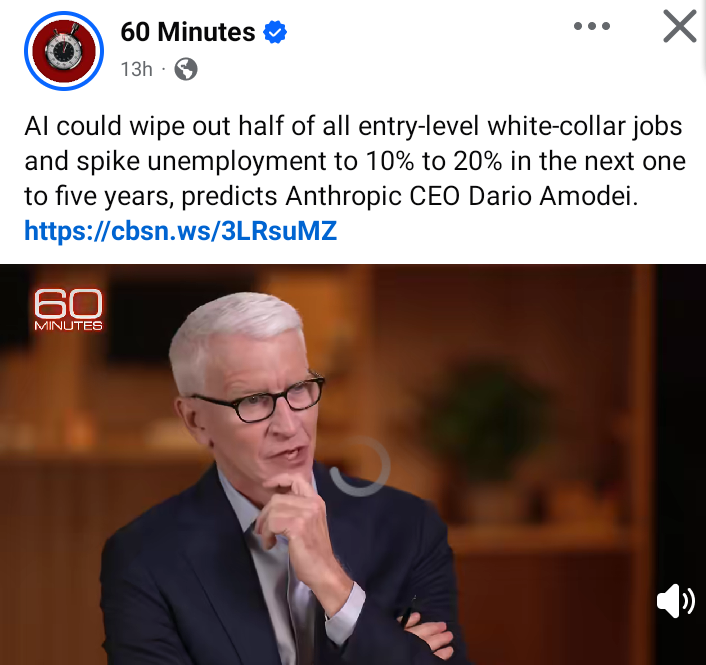Click the loading spinner on the video

click(x=360, y=466)
